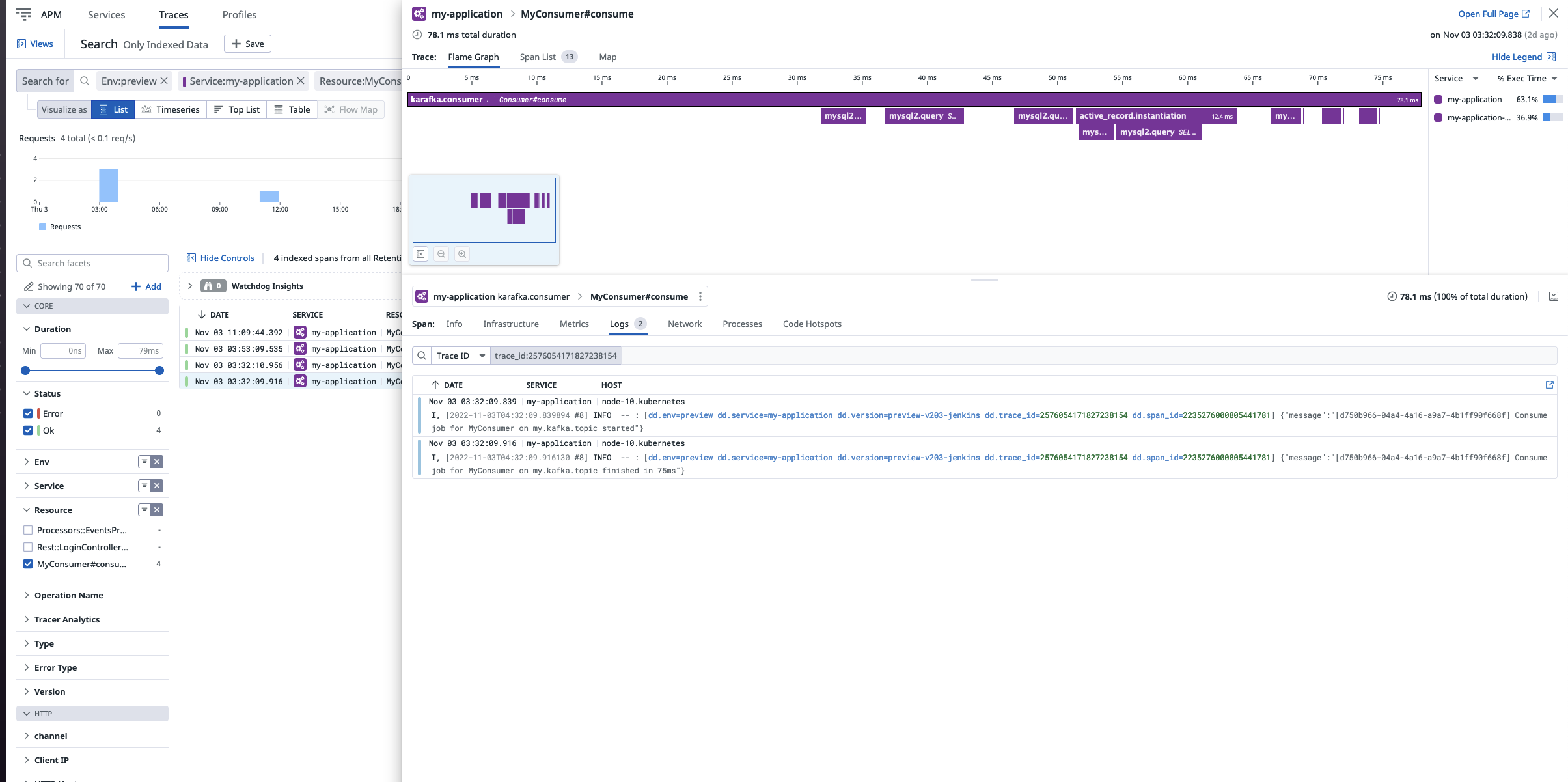Click the my-application service icon in header
This screenshot has height=782, width=1568.
(x=420, y=14)
